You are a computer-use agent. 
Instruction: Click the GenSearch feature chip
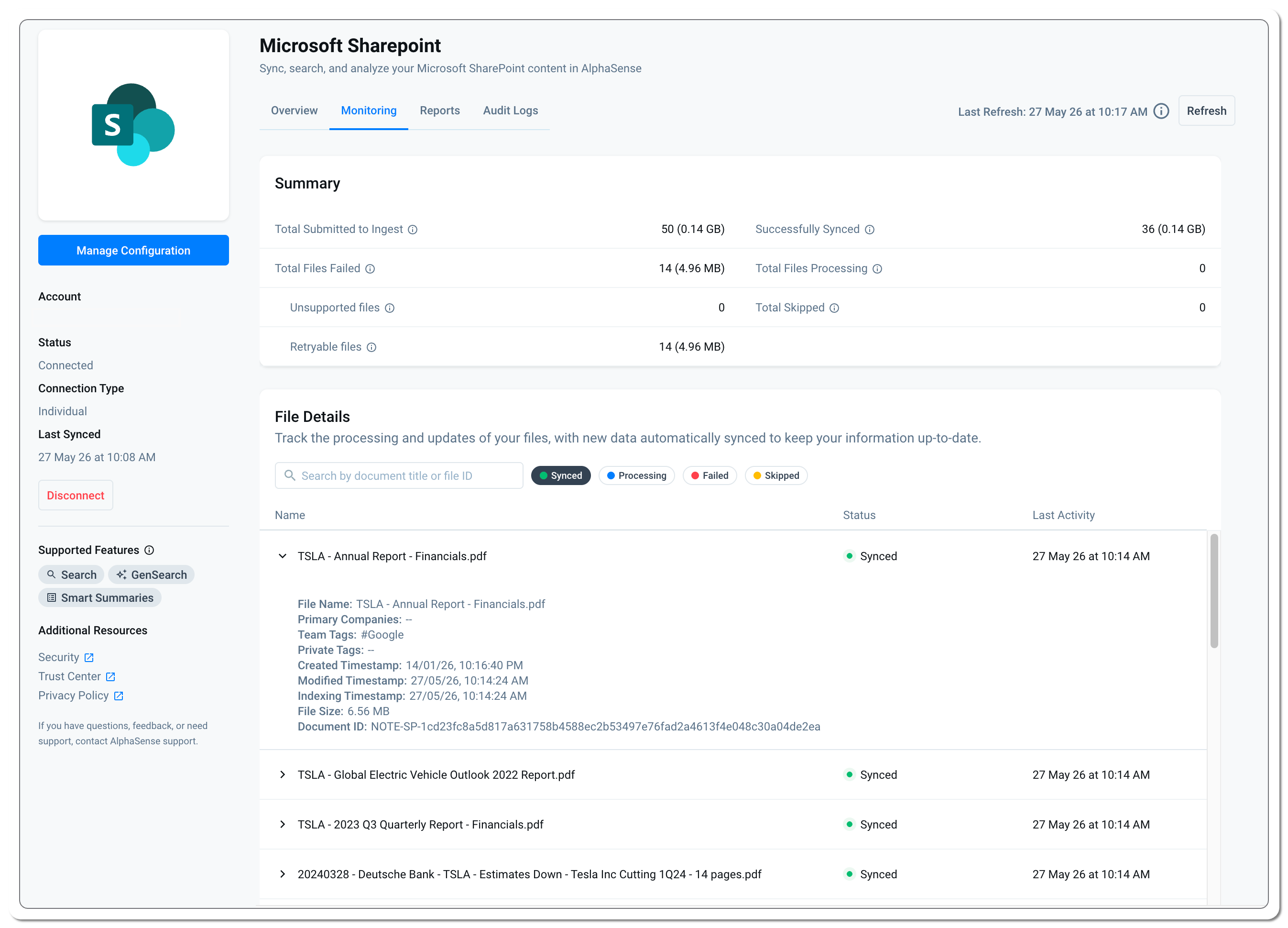tap(151, 574)
